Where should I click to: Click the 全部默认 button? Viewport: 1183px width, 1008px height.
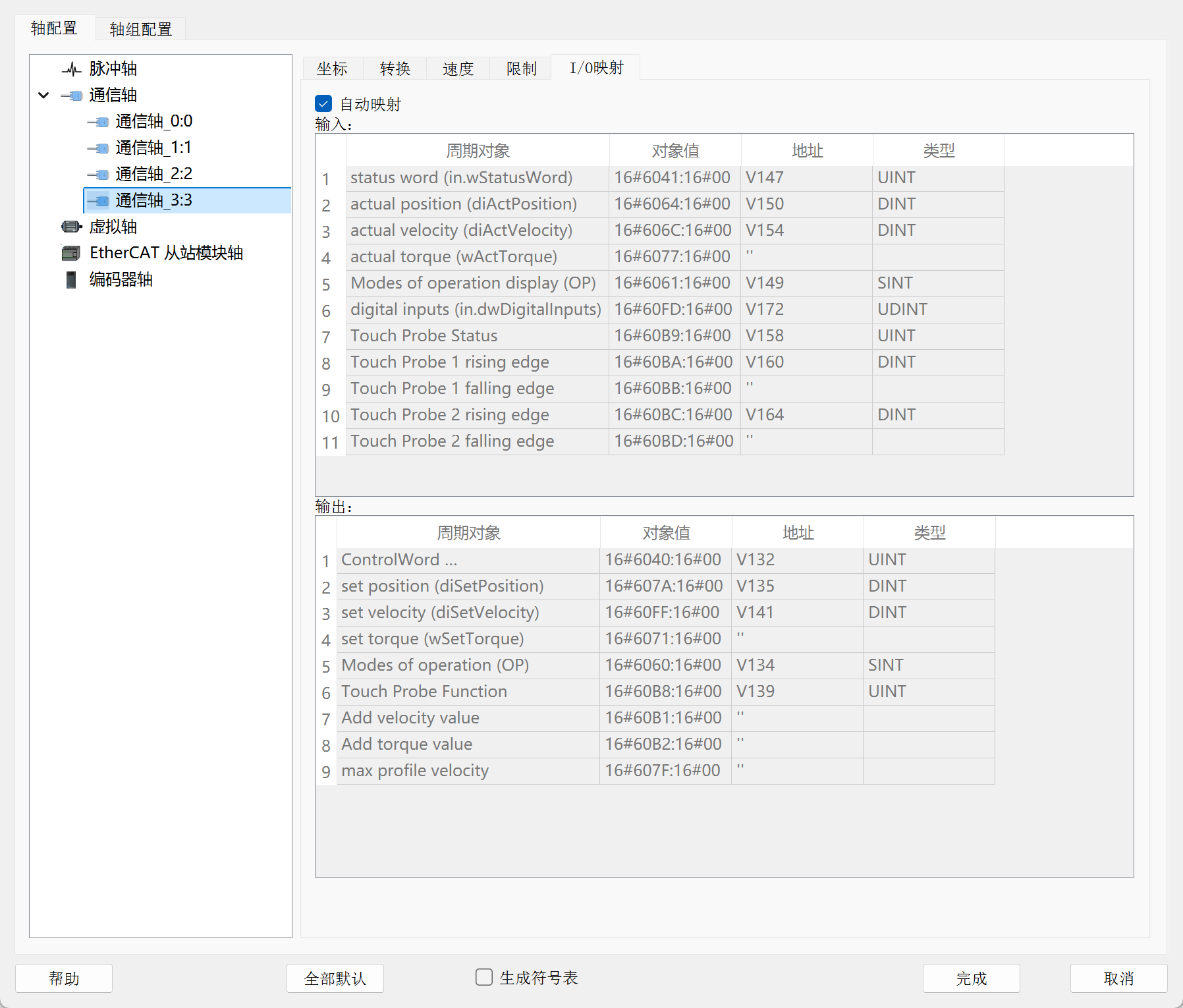(x=335, y=978)
